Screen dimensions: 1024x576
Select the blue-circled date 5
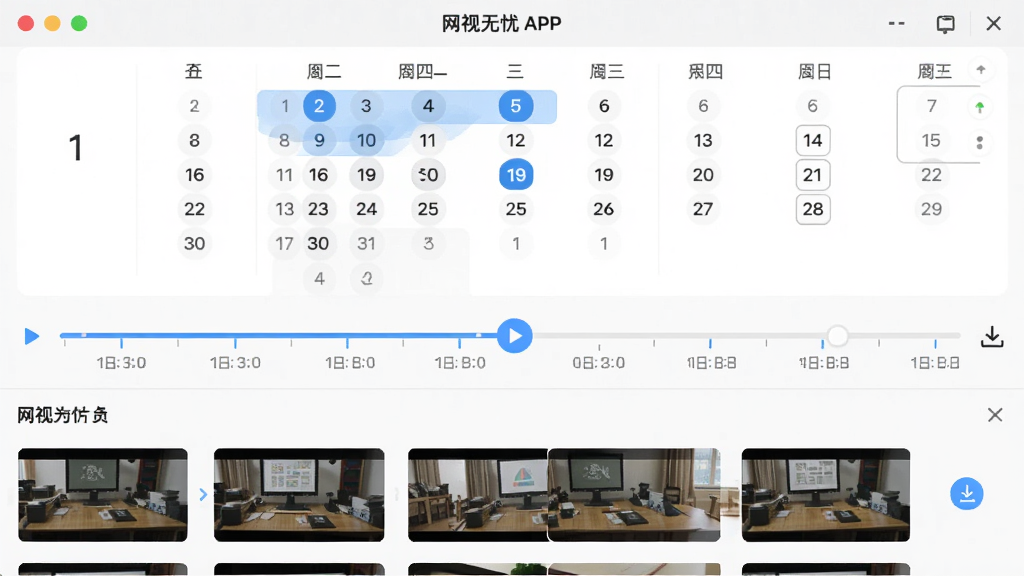(x=516, y=106)
